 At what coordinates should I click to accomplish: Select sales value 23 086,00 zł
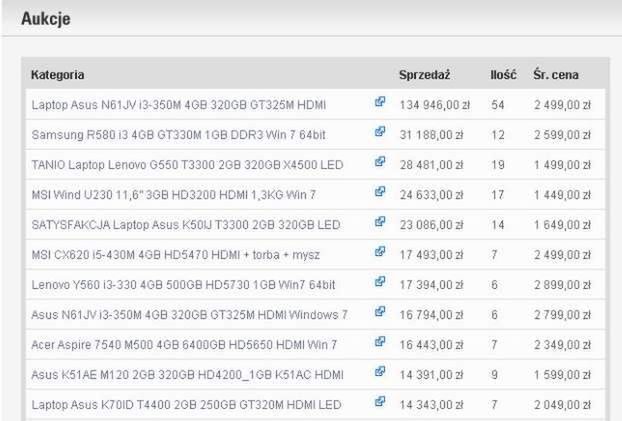(x=432, y=225)
